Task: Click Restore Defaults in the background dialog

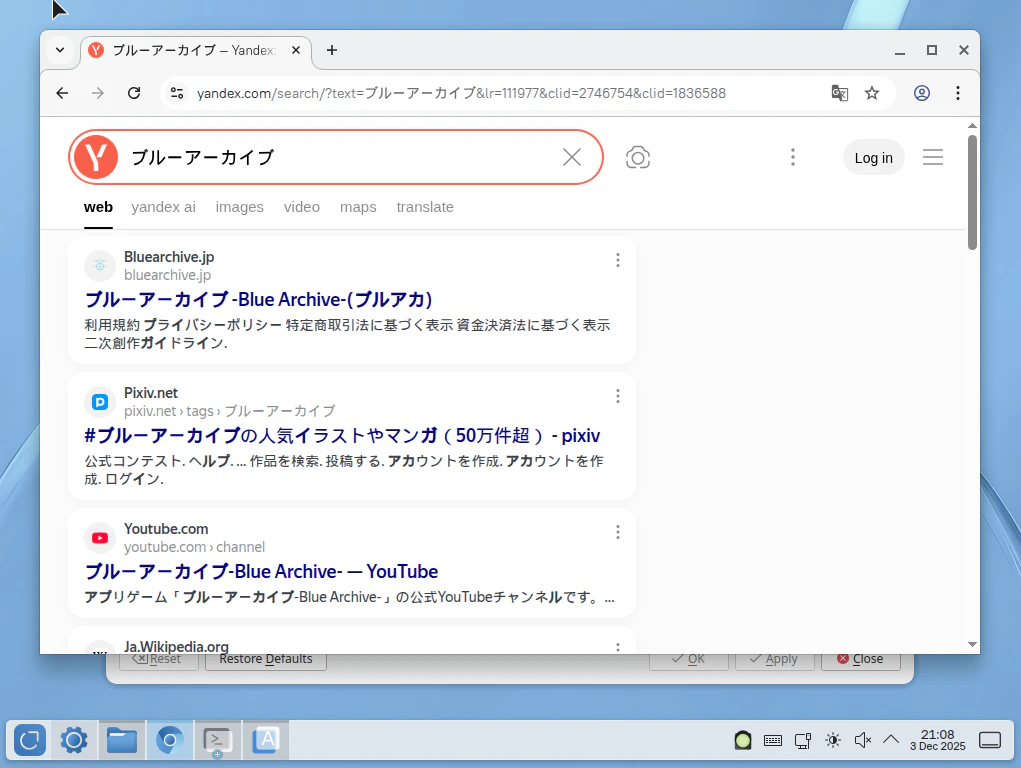Action: pos(266,659)
